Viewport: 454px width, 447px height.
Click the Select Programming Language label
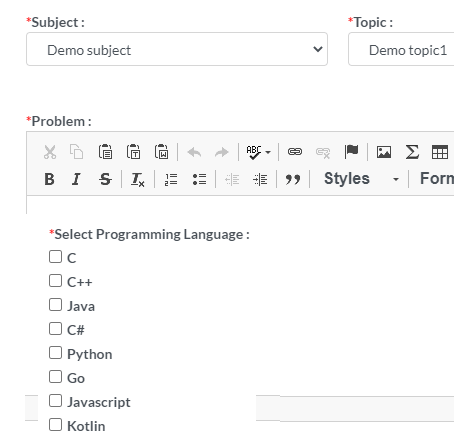tap(149, 234)
